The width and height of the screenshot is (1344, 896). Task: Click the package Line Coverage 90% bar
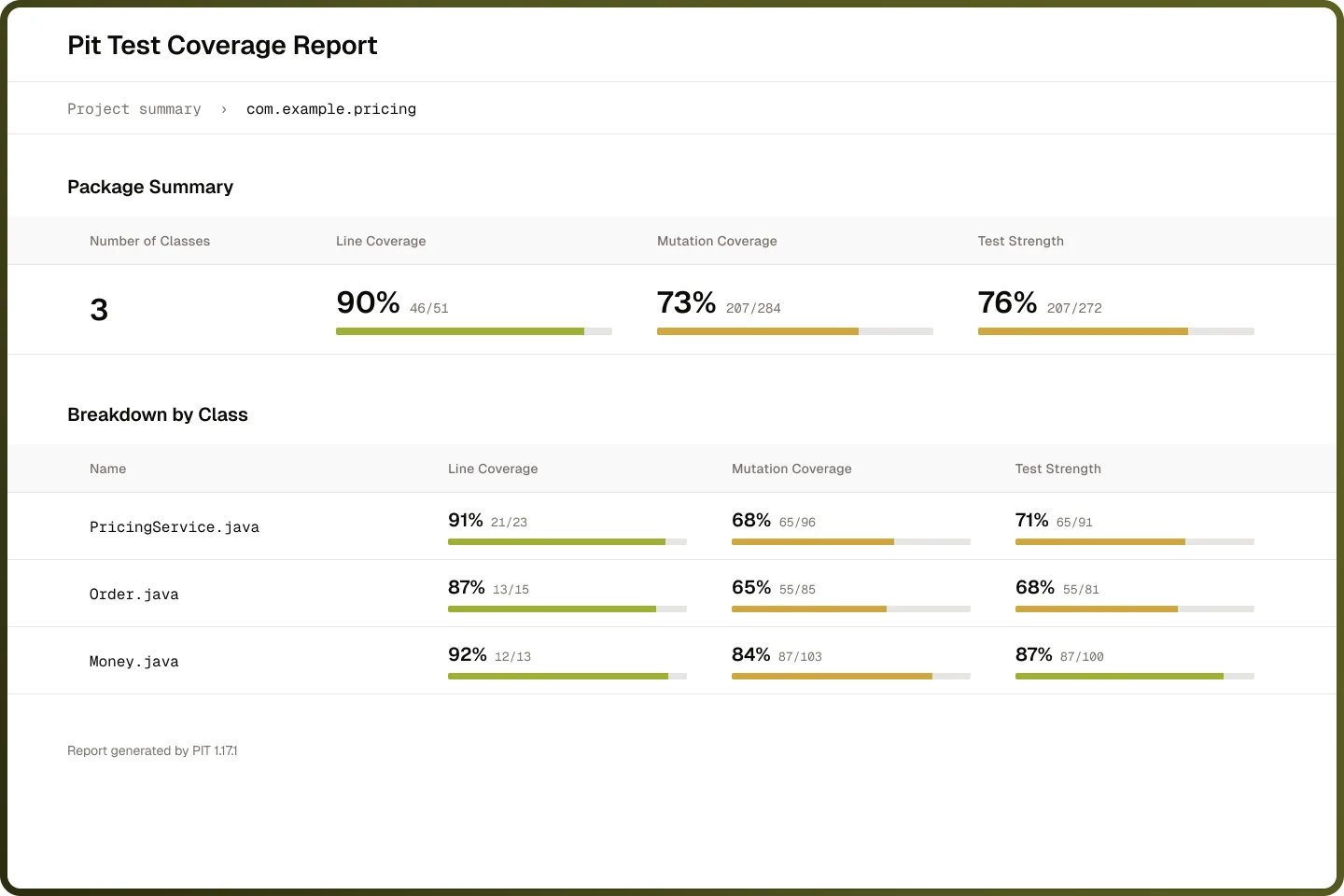pyautogui.click(x=474, y=331)
